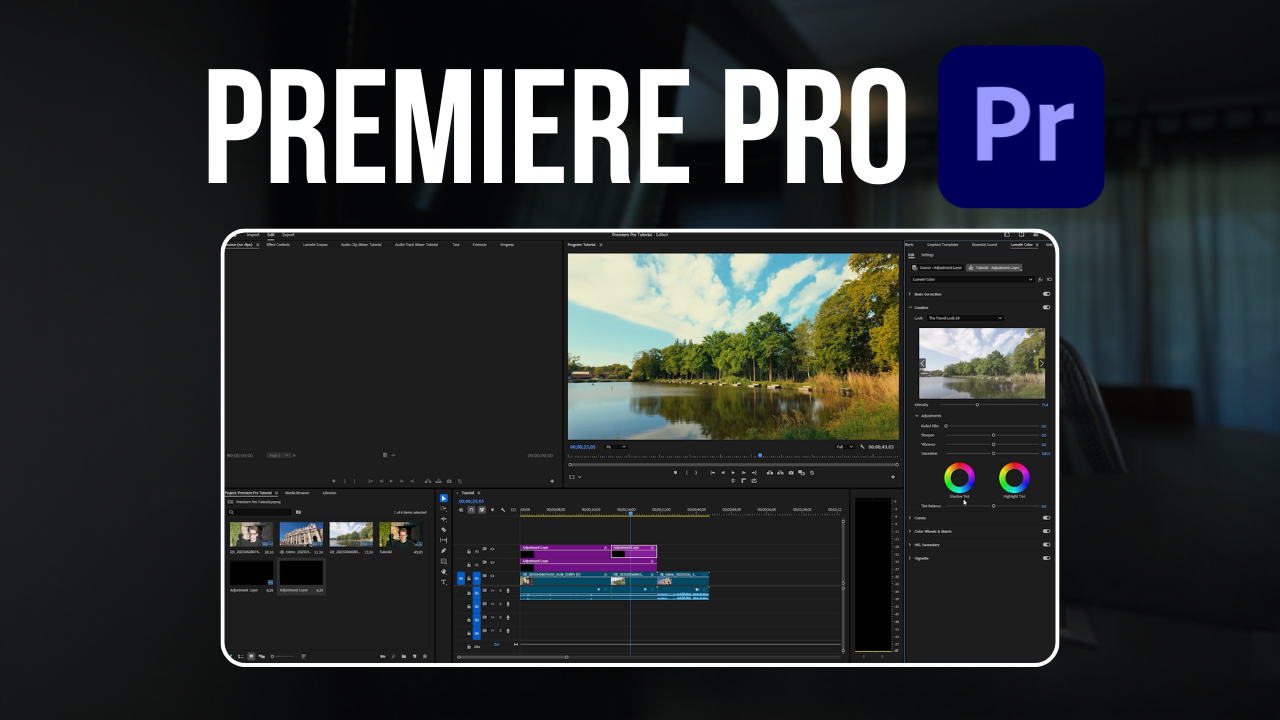This screenshot has height=720, width=1280.
Task: Click the Extract button in Program monitor
Action: click(x=780, y=472)
